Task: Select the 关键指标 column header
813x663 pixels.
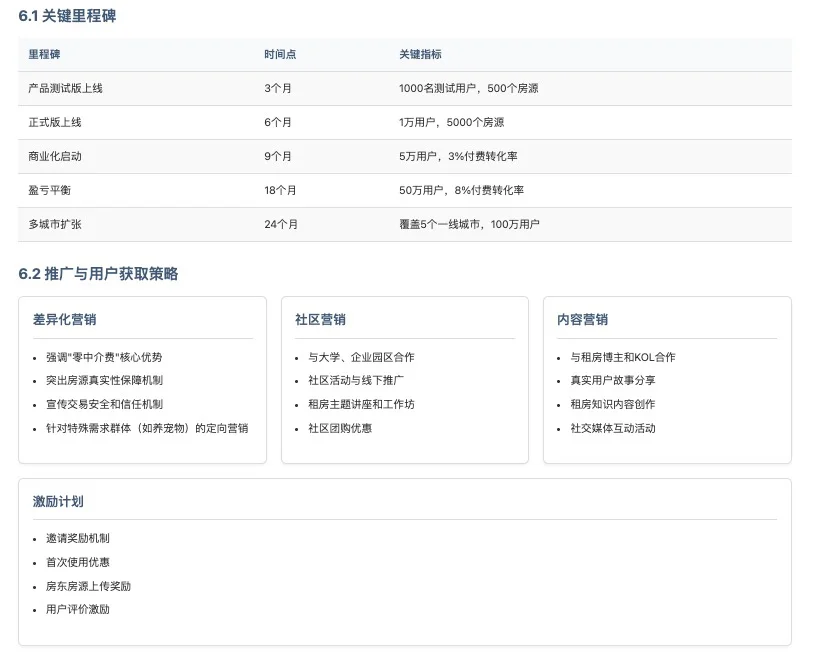Action: click(x=420, y=54)
